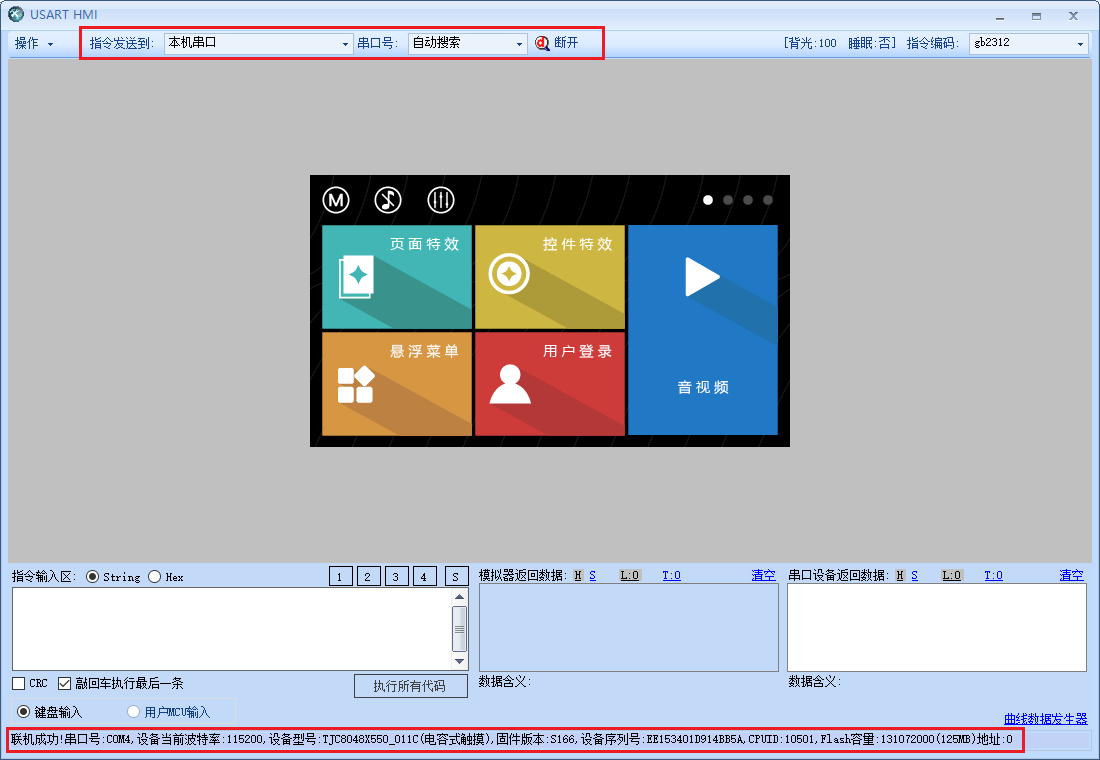Uncheck 回车执行最后一条 option
The image size is (1100, 760).
coord(65,682)
